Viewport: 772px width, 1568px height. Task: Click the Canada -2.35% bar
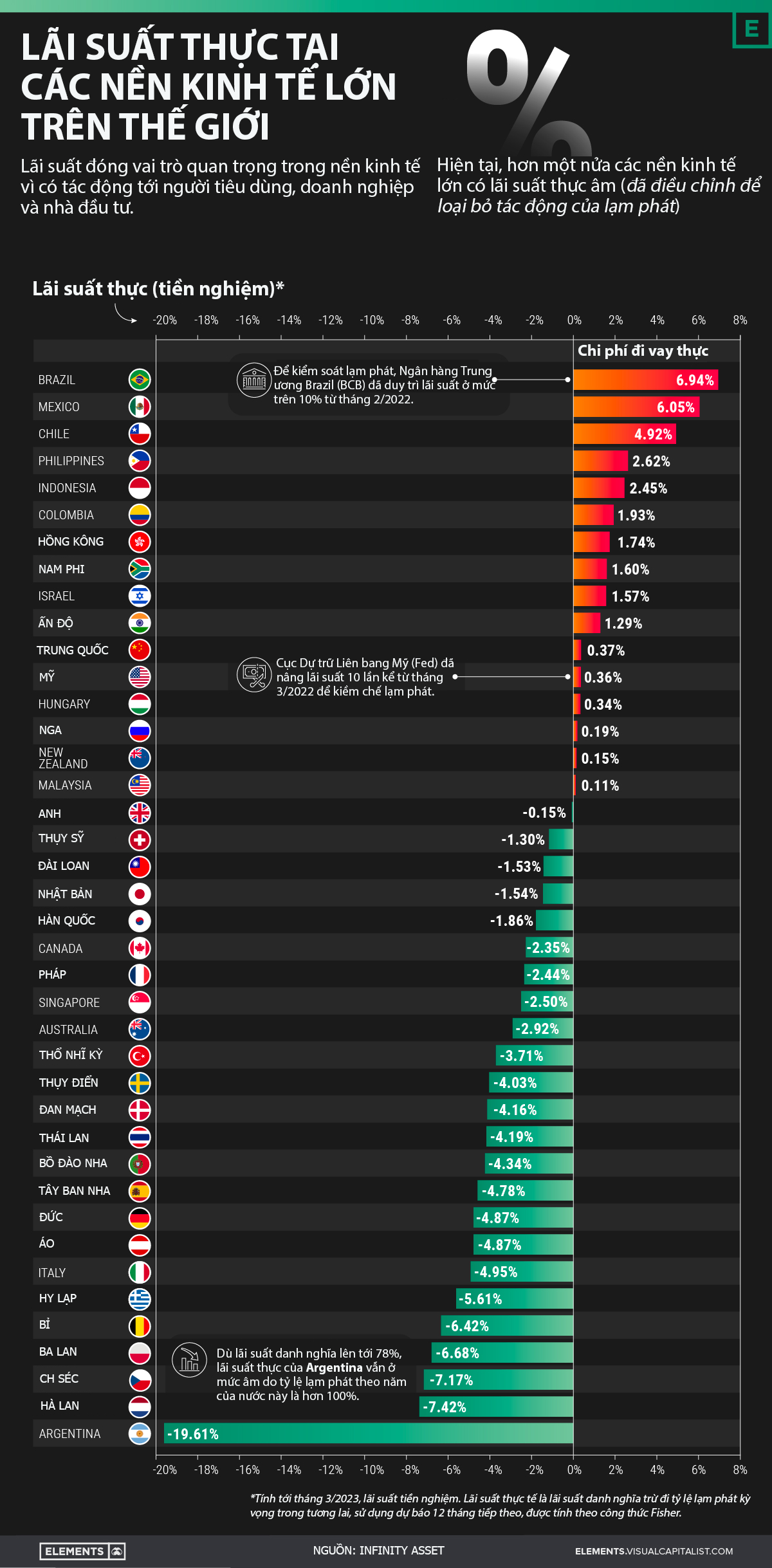click(549, 948)
